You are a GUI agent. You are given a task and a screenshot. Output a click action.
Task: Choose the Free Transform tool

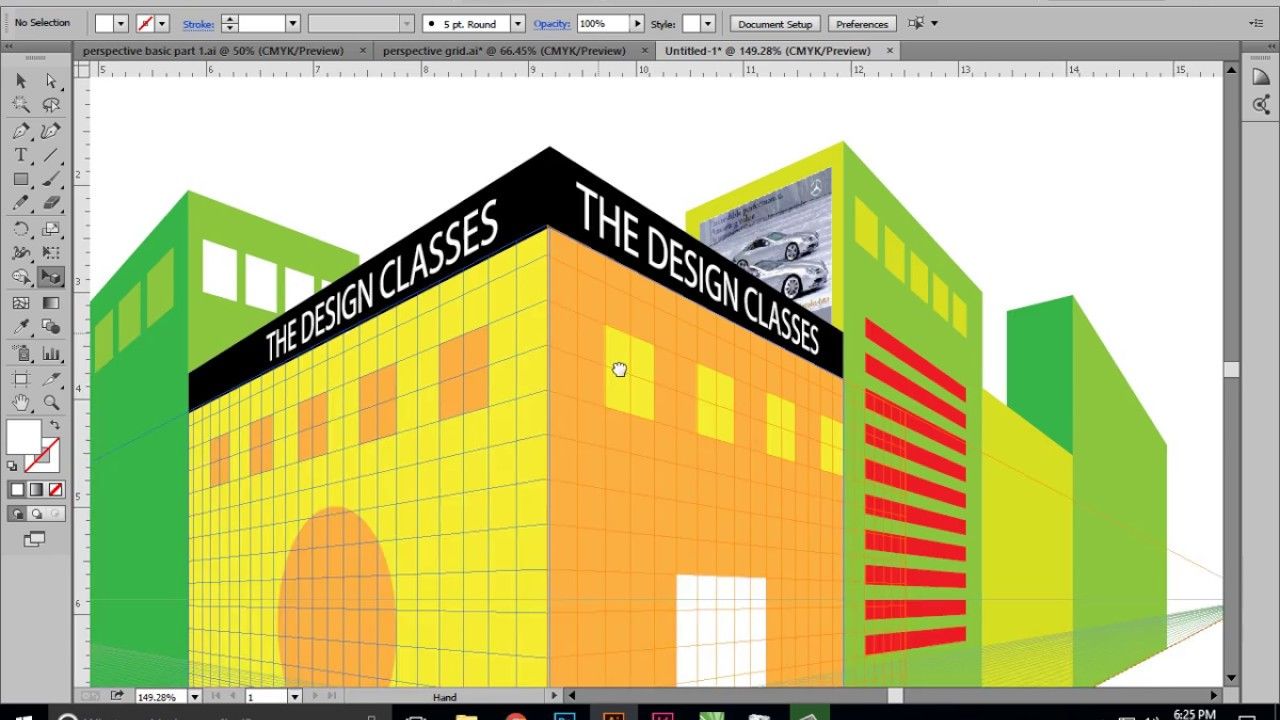[x=51, y=253]
